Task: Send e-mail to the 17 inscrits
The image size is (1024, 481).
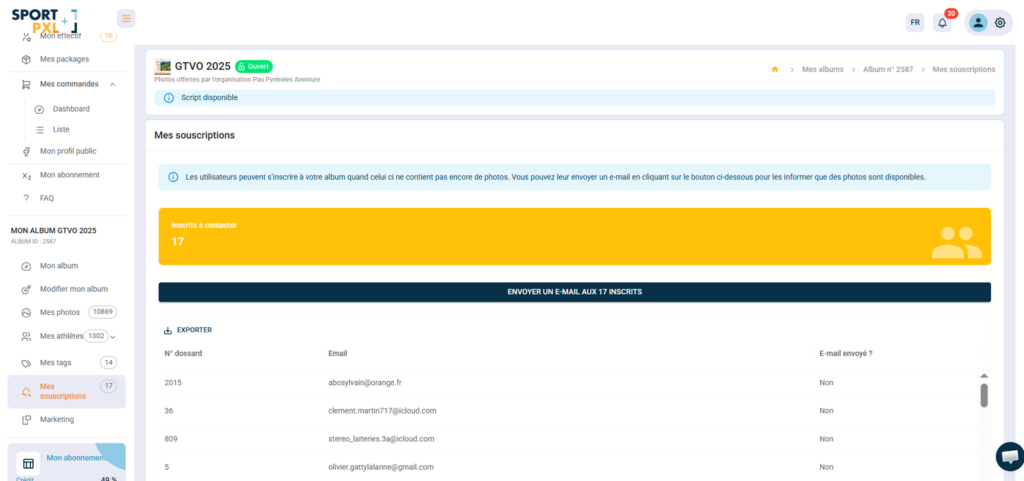Action: pos(574,292)
